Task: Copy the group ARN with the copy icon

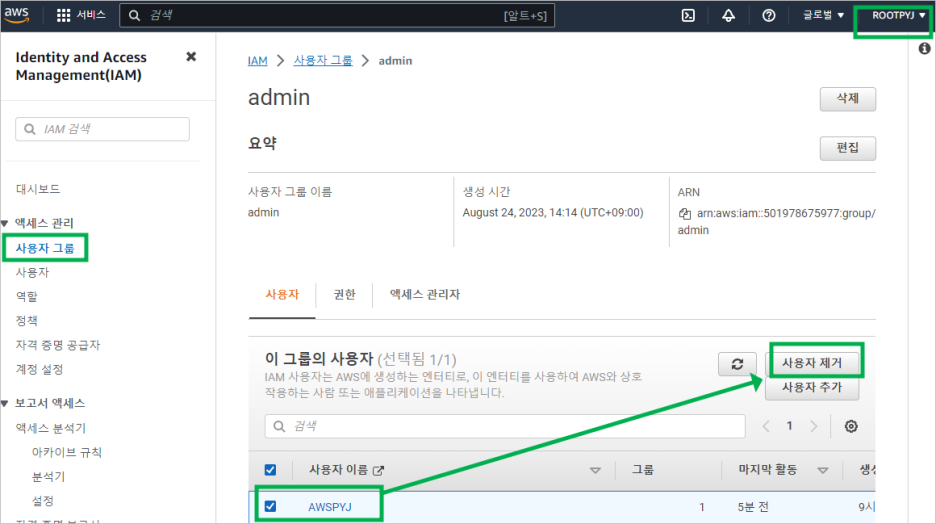Action: click(x=685, y=214)
